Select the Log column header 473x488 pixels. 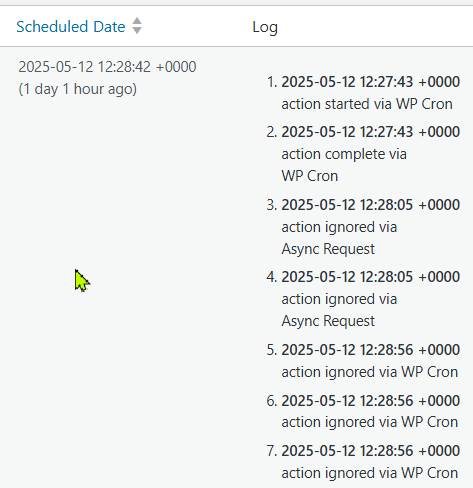[x=265, y=27]
